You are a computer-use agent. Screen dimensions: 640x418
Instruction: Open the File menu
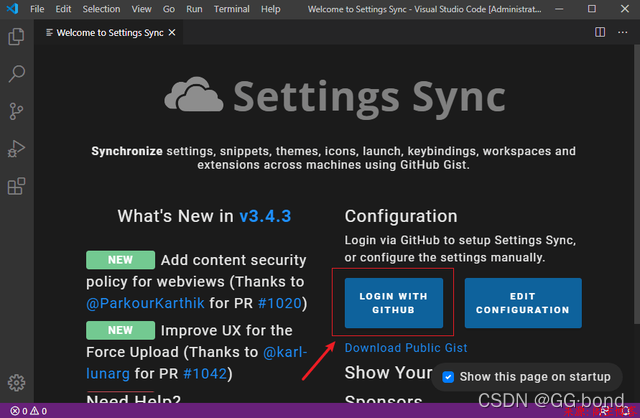pos(37,9)
